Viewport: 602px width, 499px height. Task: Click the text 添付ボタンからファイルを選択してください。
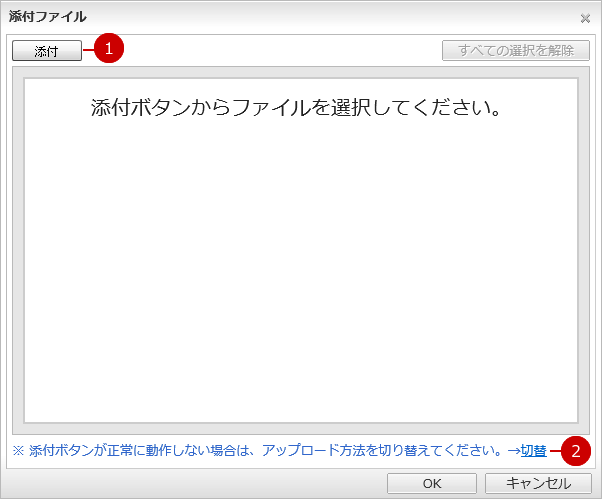pyautogui.click(x=296, y=107)
